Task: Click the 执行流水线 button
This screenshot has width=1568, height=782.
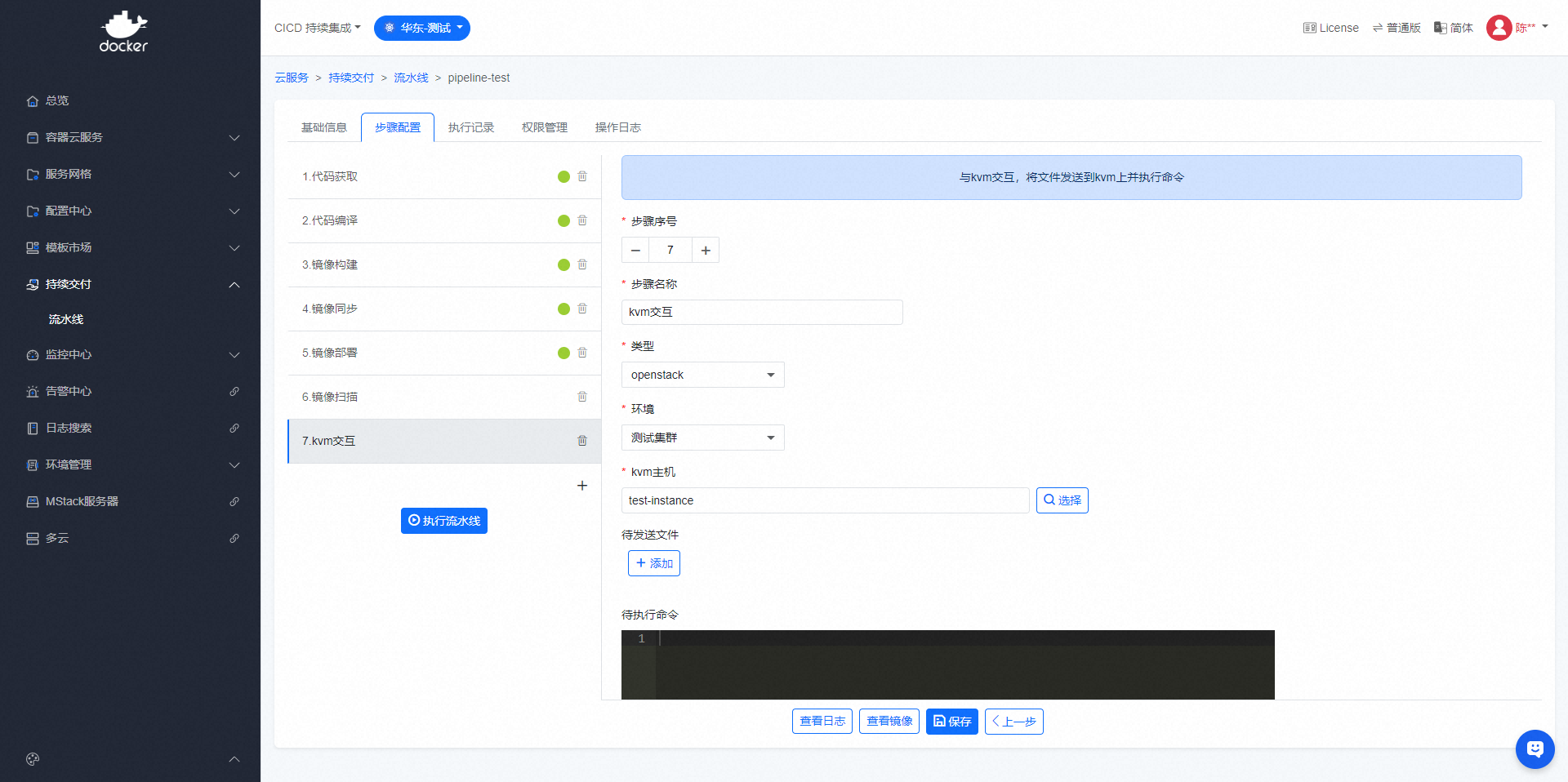Action: point(444,521)
